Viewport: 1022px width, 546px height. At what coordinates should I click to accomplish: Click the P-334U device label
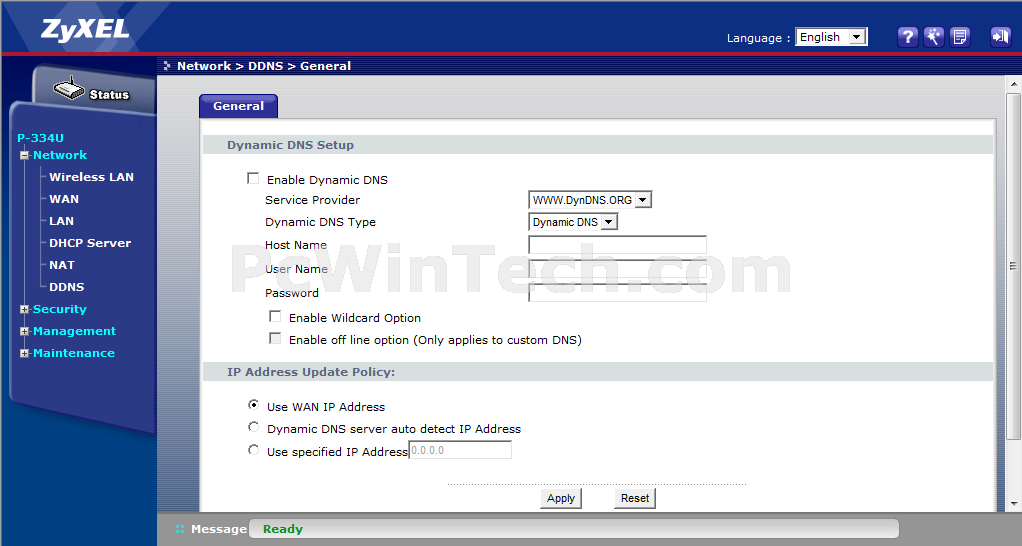pyautogui.click(x=40, y=138)
